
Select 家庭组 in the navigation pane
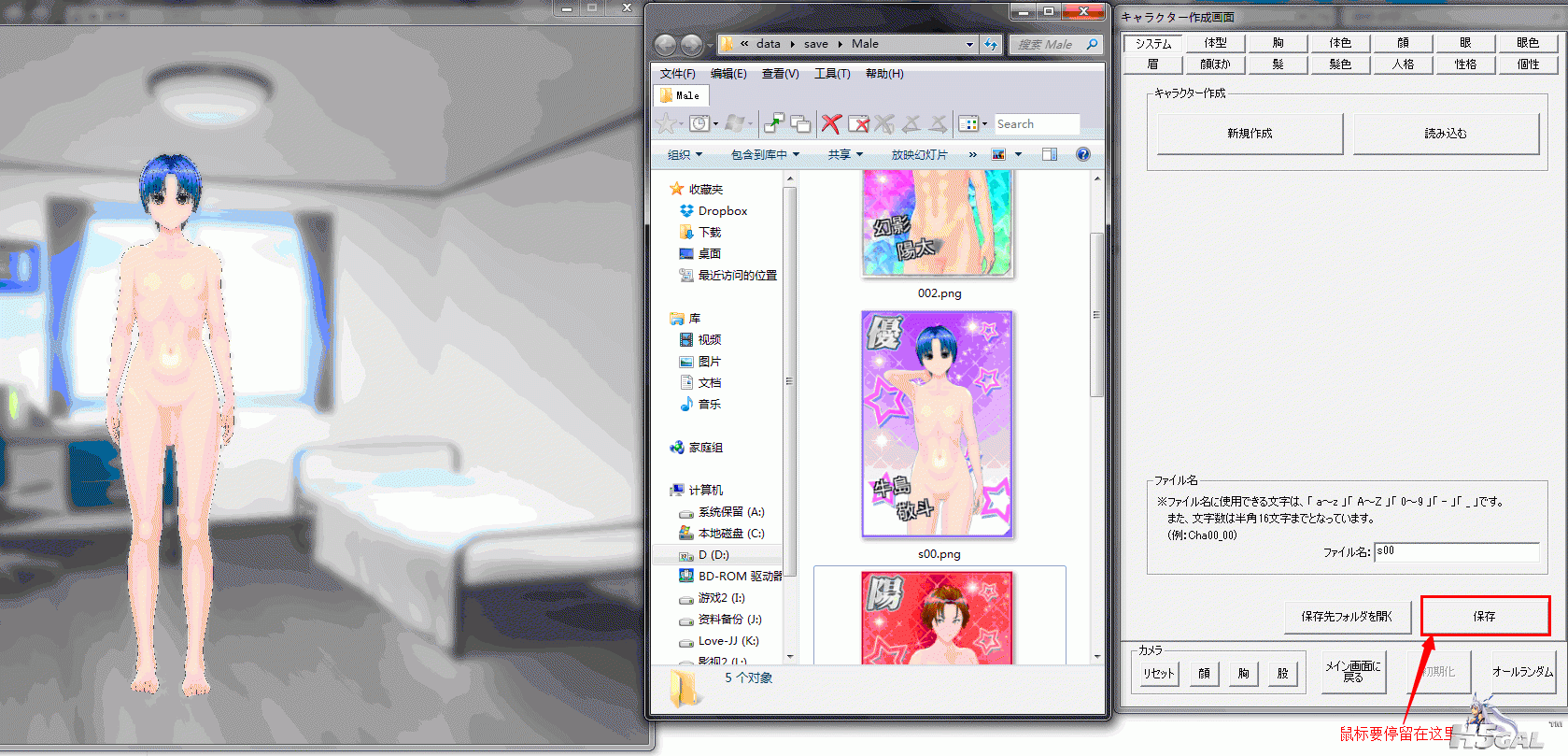(x=697, y=447)
